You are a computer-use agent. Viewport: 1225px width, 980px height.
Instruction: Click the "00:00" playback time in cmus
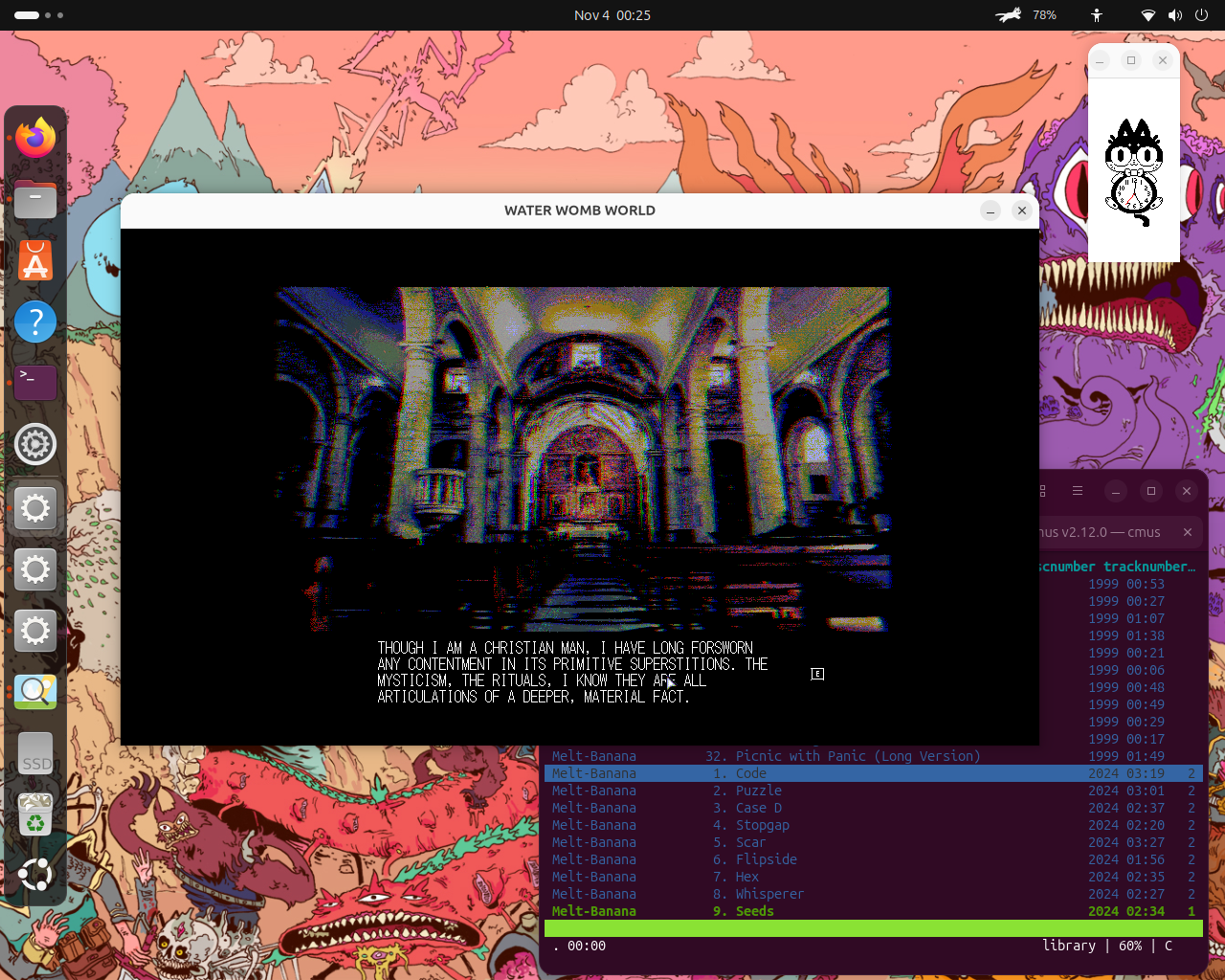587,946
